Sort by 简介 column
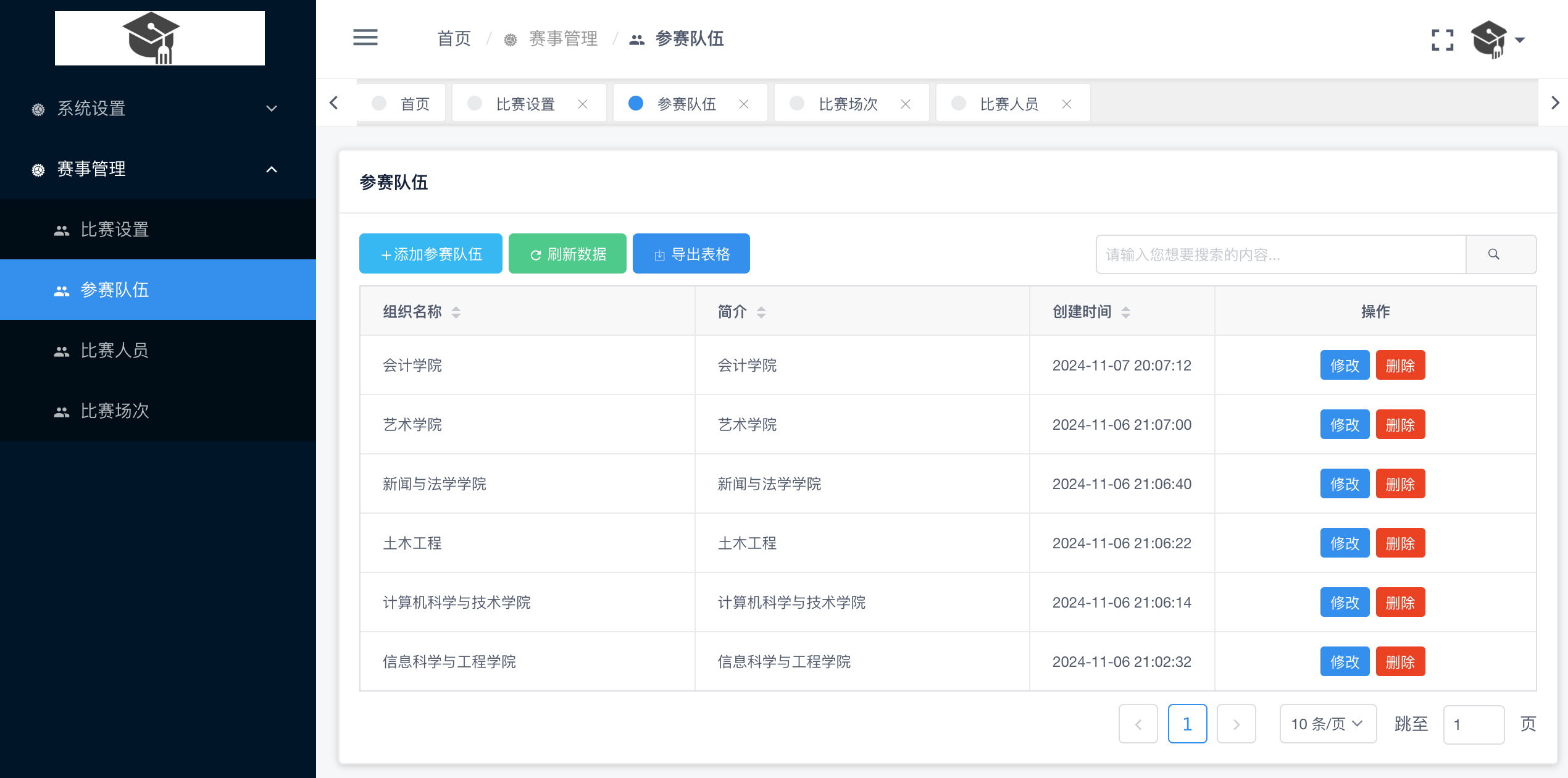1568x778 pixels. (x=761, y=312)
